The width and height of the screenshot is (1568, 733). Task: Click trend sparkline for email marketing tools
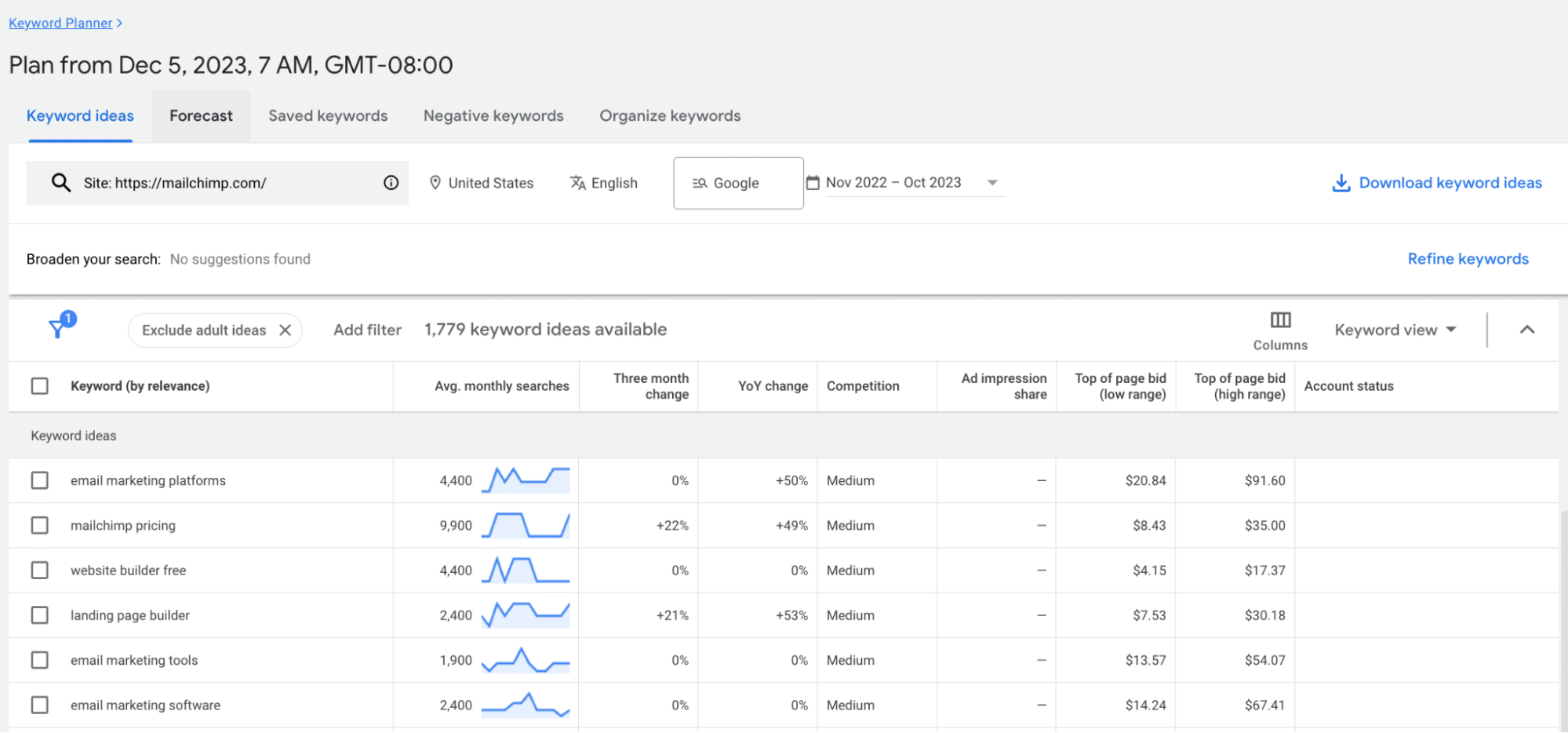(526, 660)
